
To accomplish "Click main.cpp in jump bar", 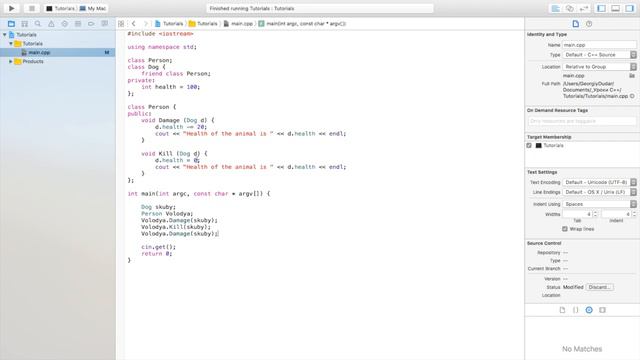I will [238, 24].
